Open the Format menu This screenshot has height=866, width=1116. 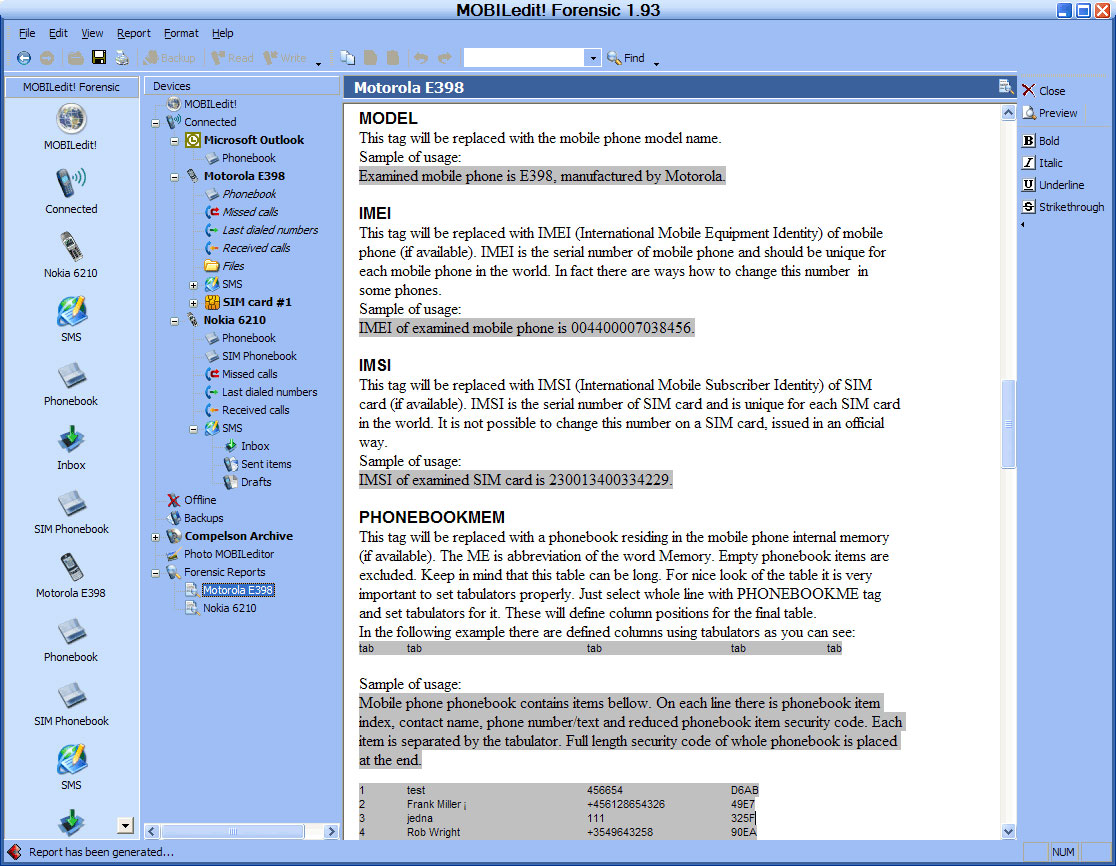click(181, 33)
